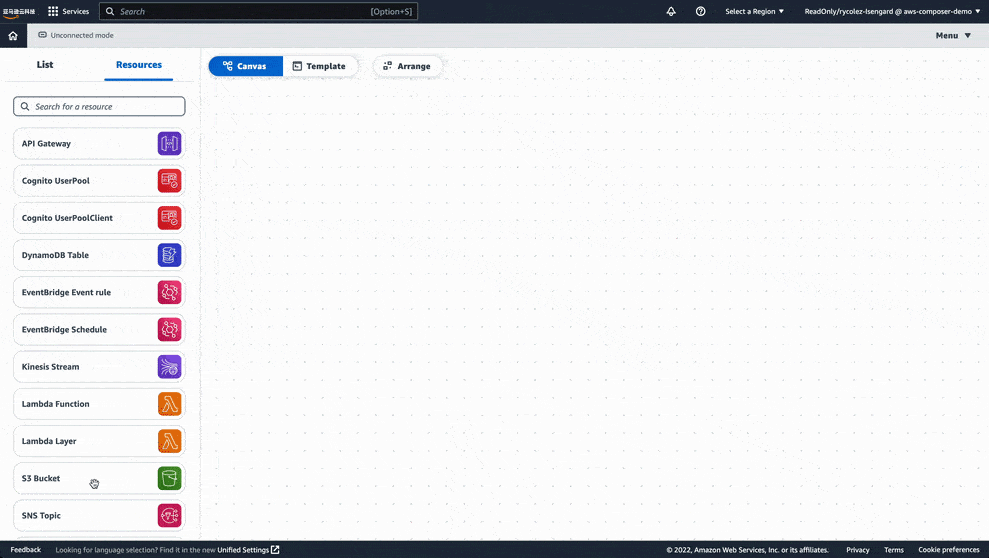Switch to the Resources tab
Image resolution: width=989 pixels, height=558 pixels.
[x=139, y=64]
